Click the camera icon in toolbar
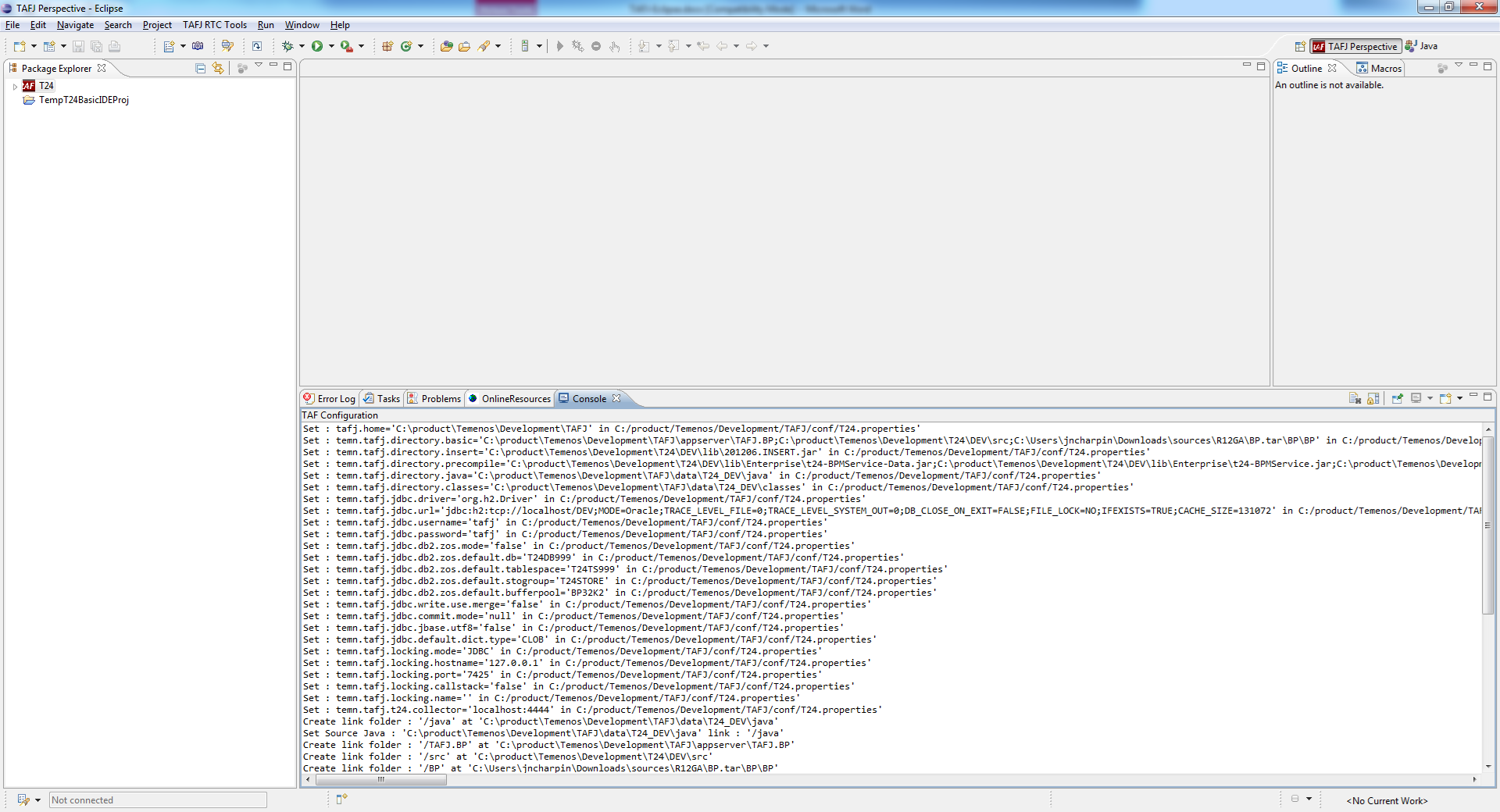The height and width of the screenshot is (812, 1500). tap(198, 46)
